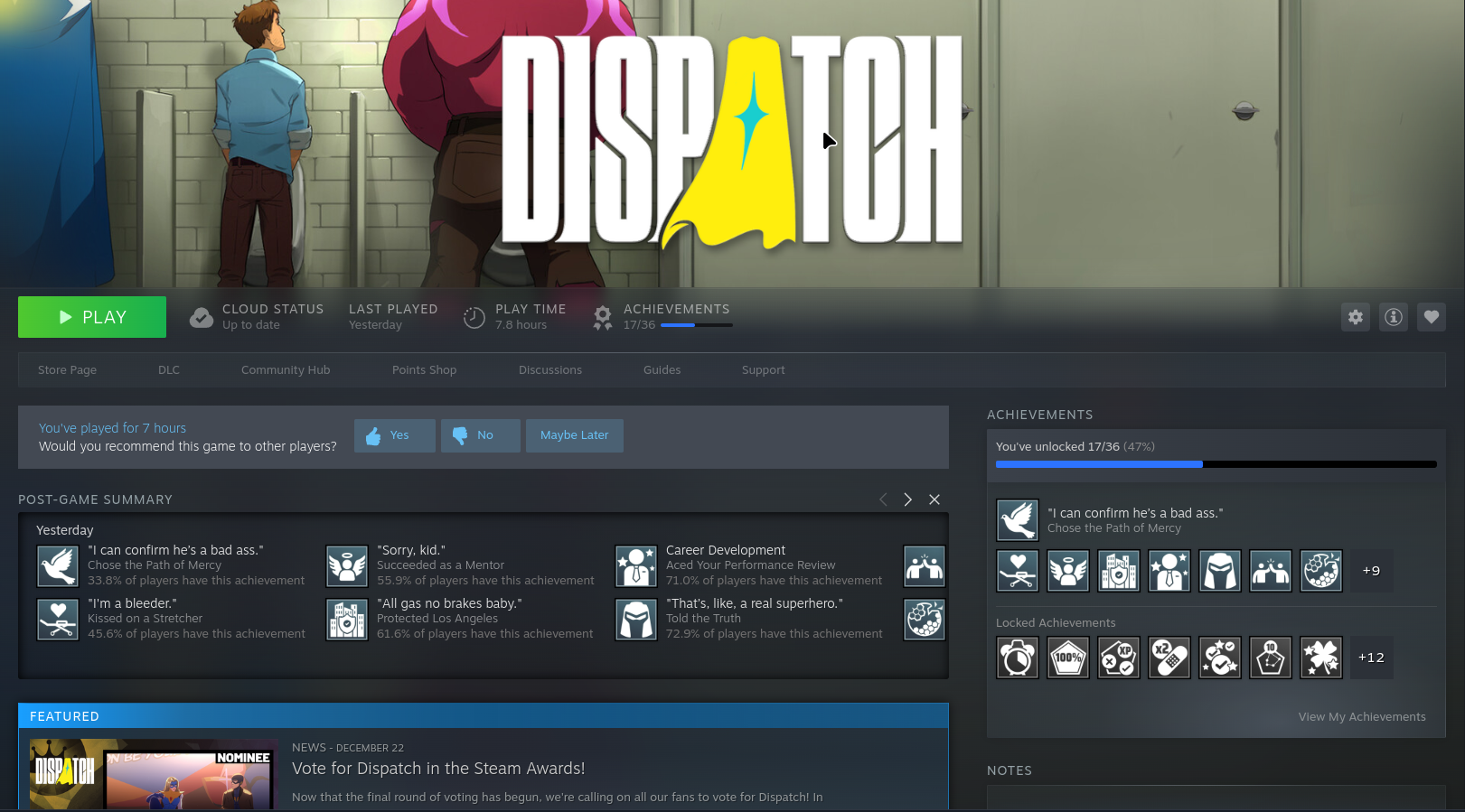
Task: Click the globe achievement icon in Achievements panel
Action: coord(1321,571)
